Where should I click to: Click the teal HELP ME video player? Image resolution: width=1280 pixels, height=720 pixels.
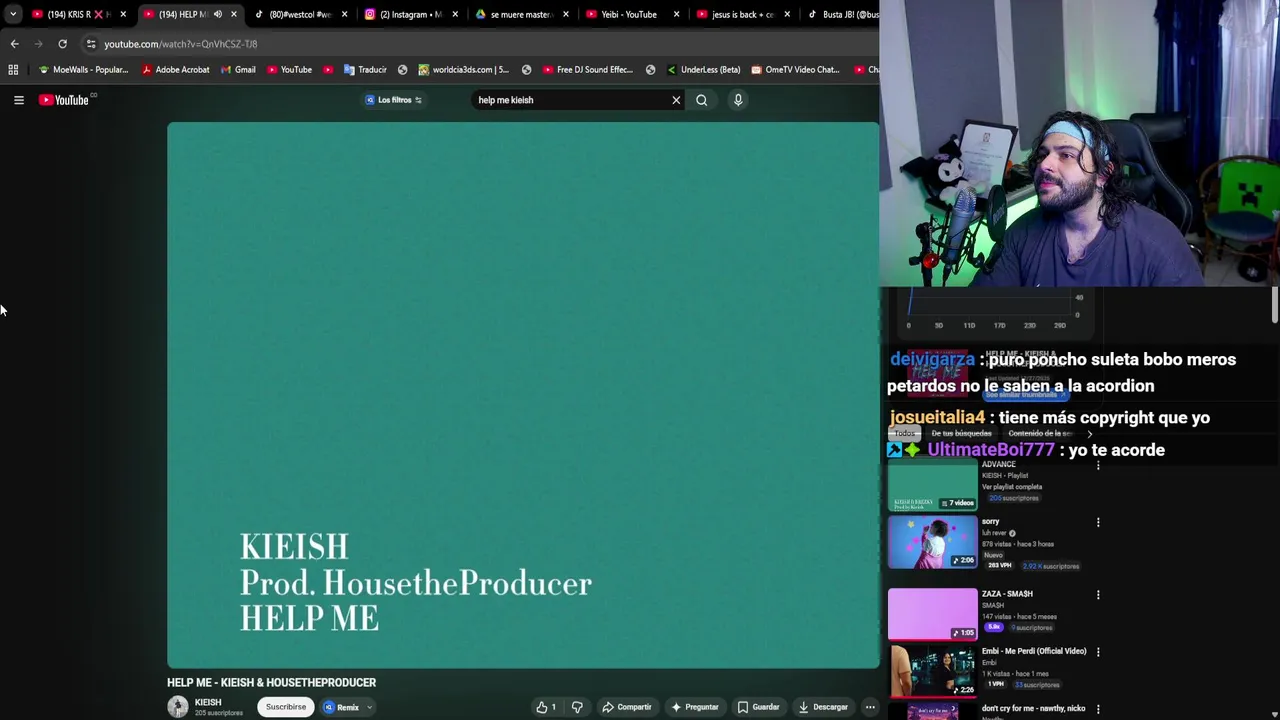[x=523, y=395]
